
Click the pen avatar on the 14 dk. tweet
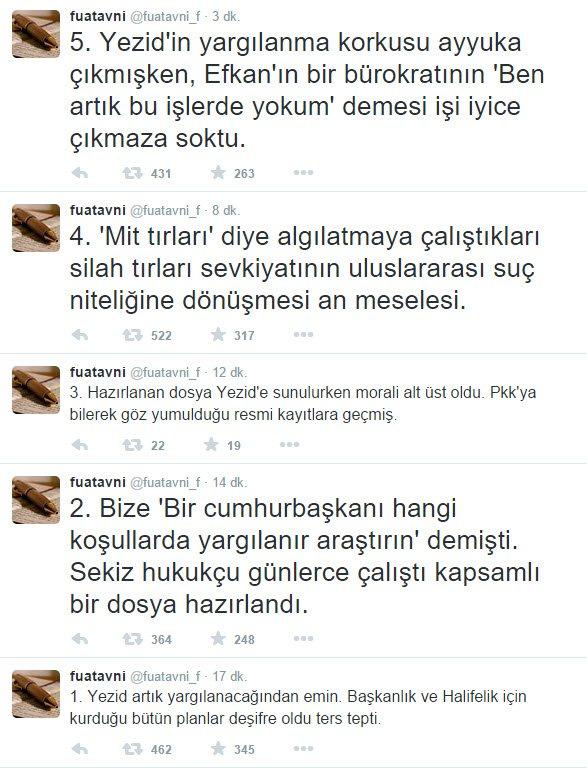(x=36, y=499)
